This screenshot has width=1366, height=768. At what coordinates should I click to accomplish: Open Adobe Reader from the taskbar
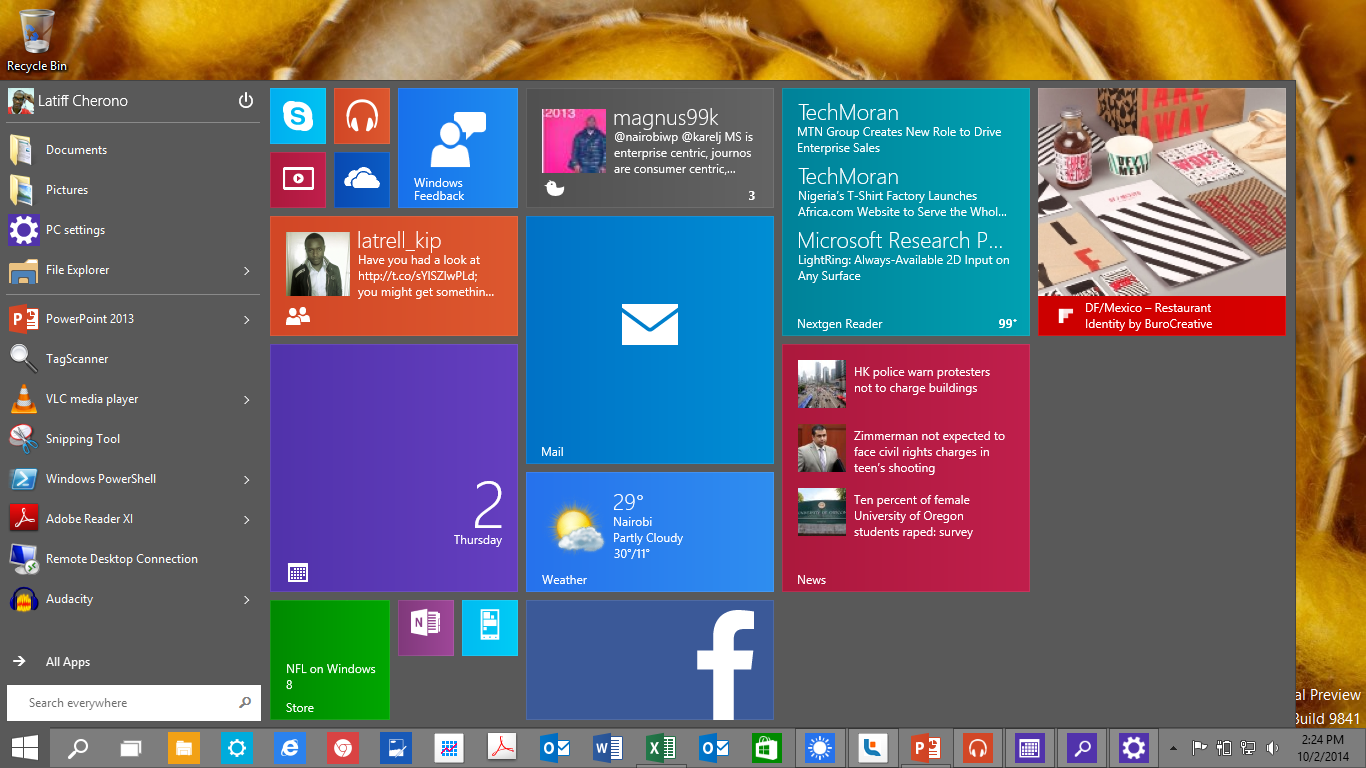tap(501, 747)
